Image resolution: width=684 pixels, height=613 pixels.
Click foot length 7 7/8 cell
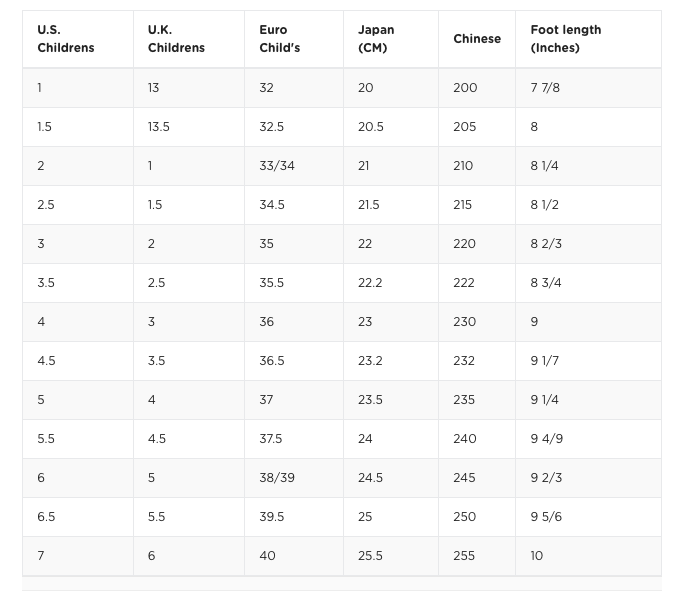click(x=545, y=88)
